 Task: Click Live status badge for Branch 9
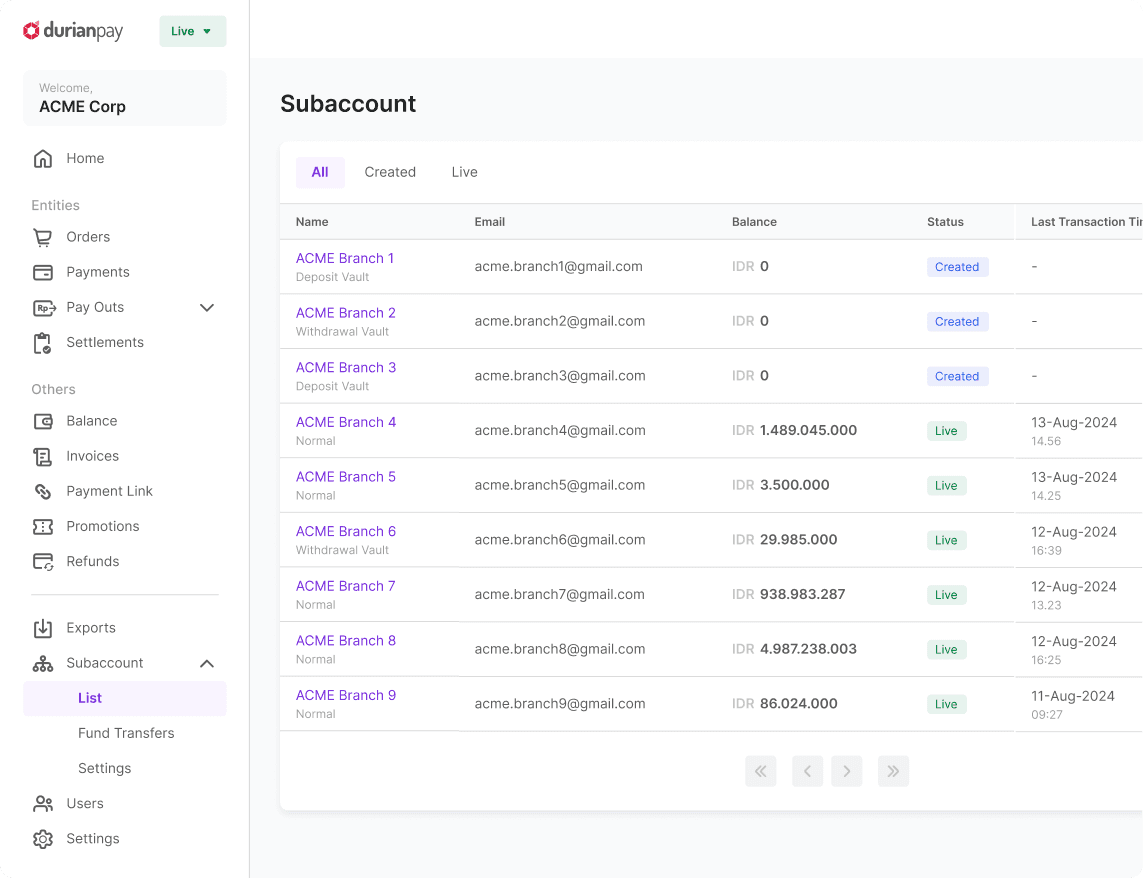pyautogui.click(x=946, y=704)
